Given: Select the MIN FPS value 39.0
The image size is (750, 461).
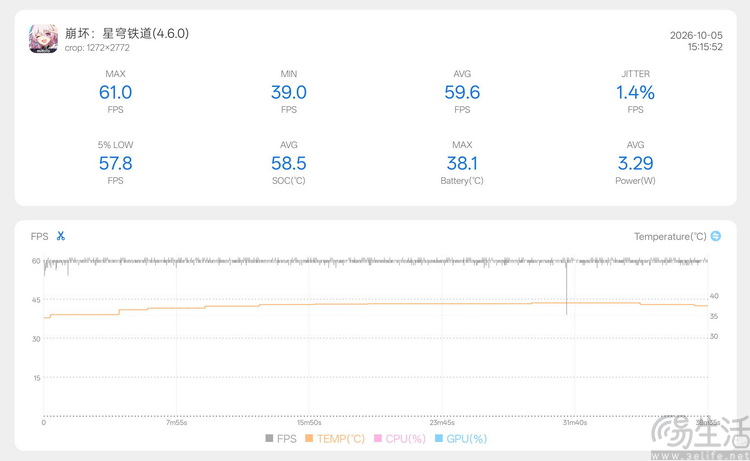Looking at the screenshot, I should [289, 92].
